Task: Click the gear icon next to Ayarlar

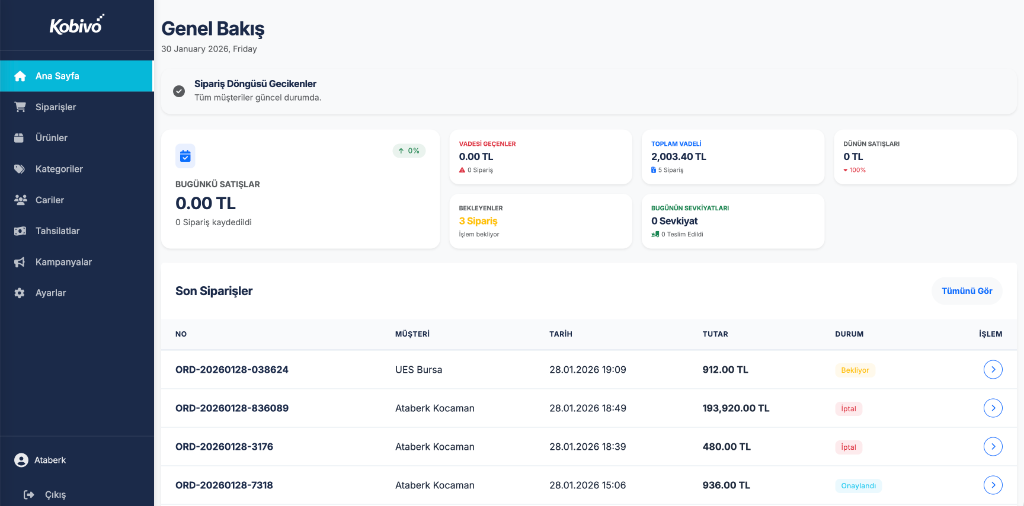Action: coord(20,293)
